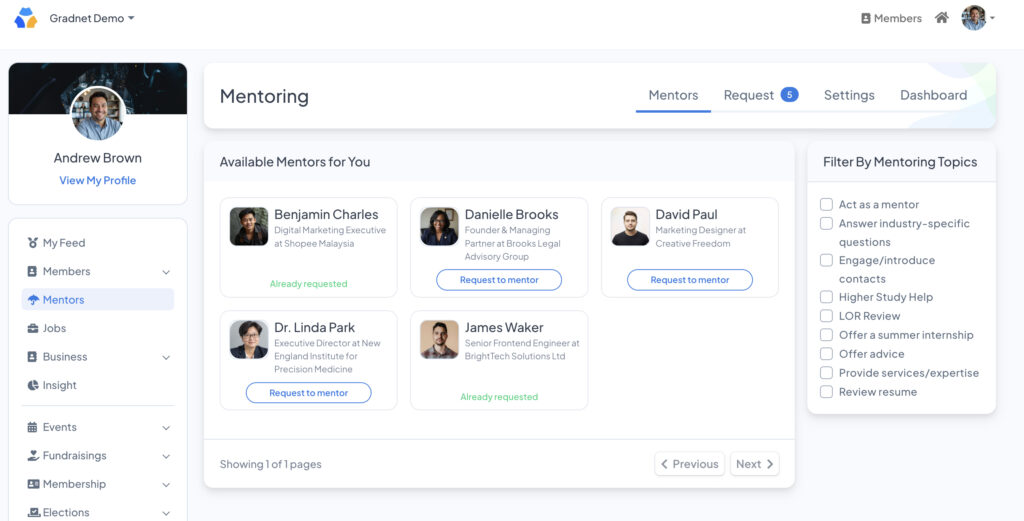The height and width of the screenshot is (521, 1024).
Task: Check Higher Study Help filter
Action: click(826, 297)
